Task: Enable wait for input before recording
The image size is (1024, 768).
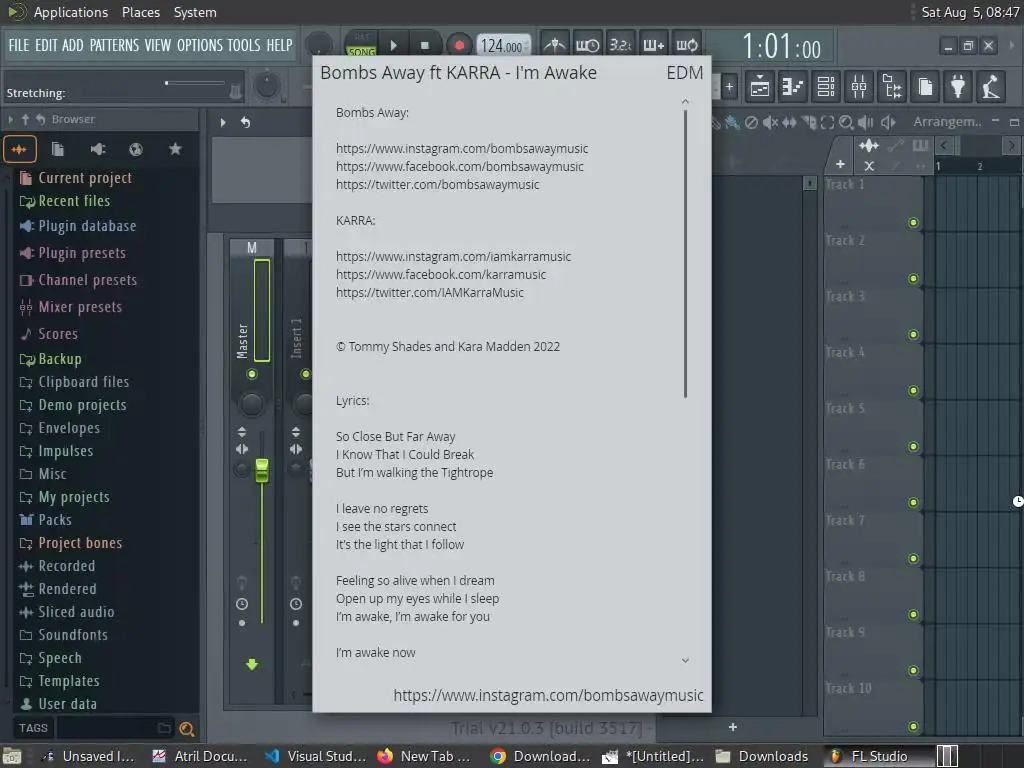Action: [x=586, y=45]
